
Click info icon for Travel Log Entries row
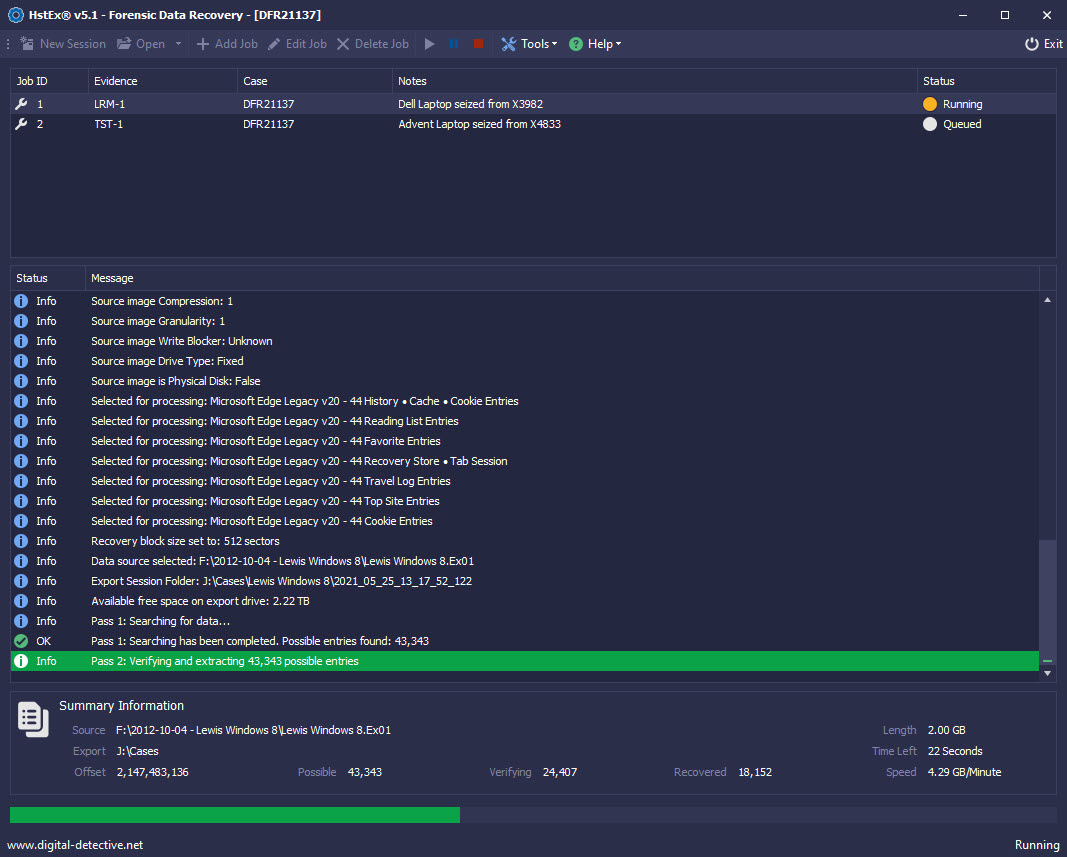point(21,481)
